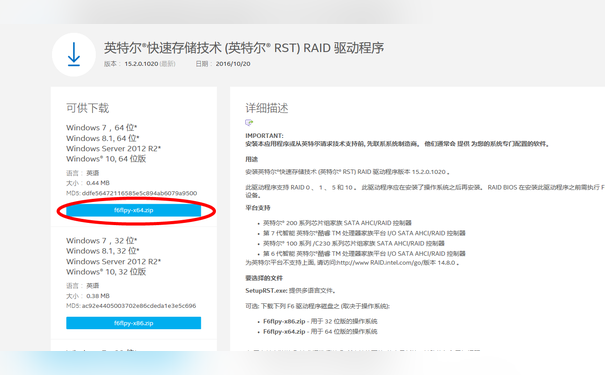Click the Windows 7, 64 位 line
The width and height of the screenshot is (605, 375).
pyautogui.click(x=101, y=128)
